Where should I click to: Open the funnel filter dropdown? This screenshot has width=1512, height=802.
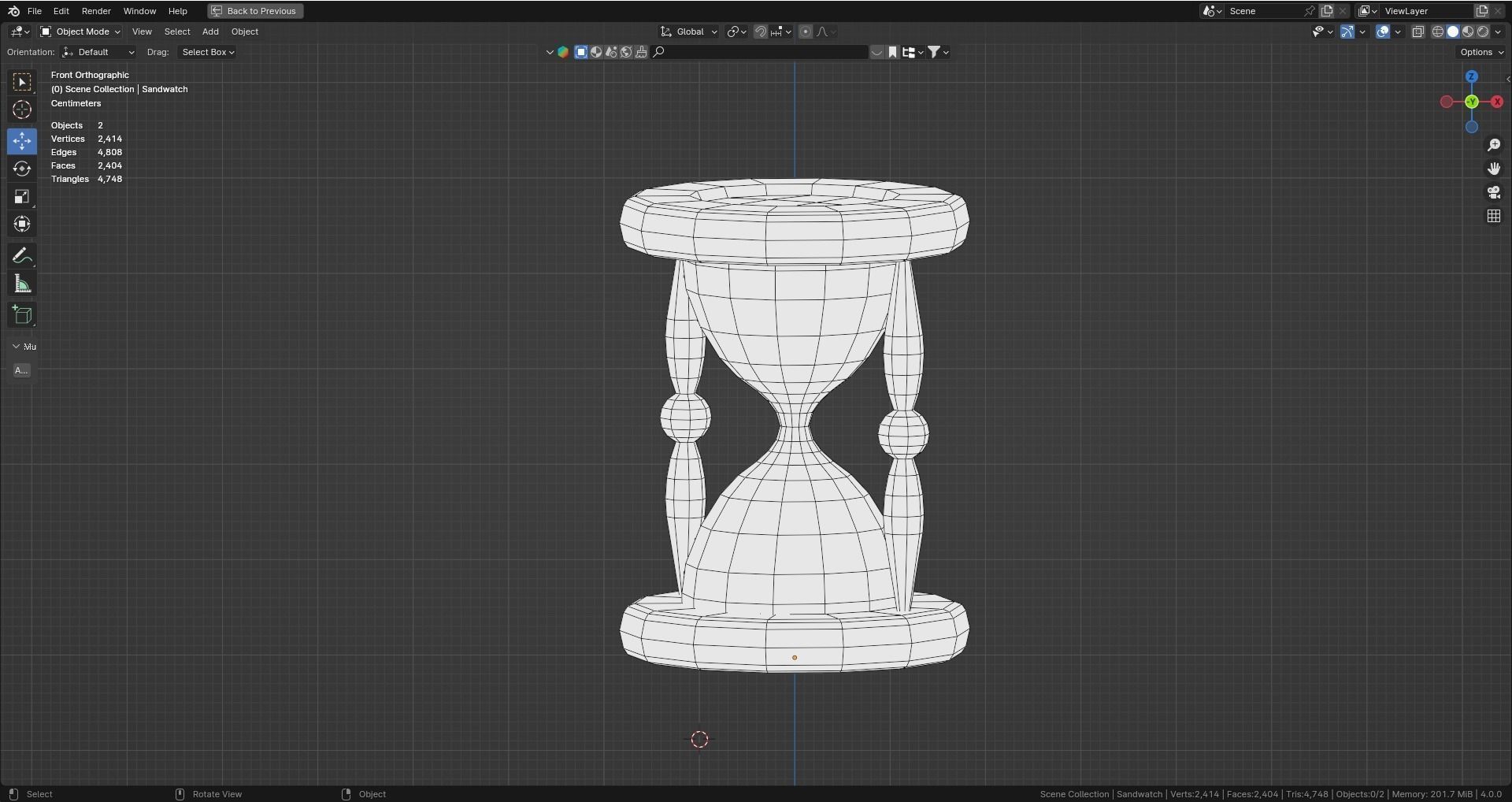point(938,52)
